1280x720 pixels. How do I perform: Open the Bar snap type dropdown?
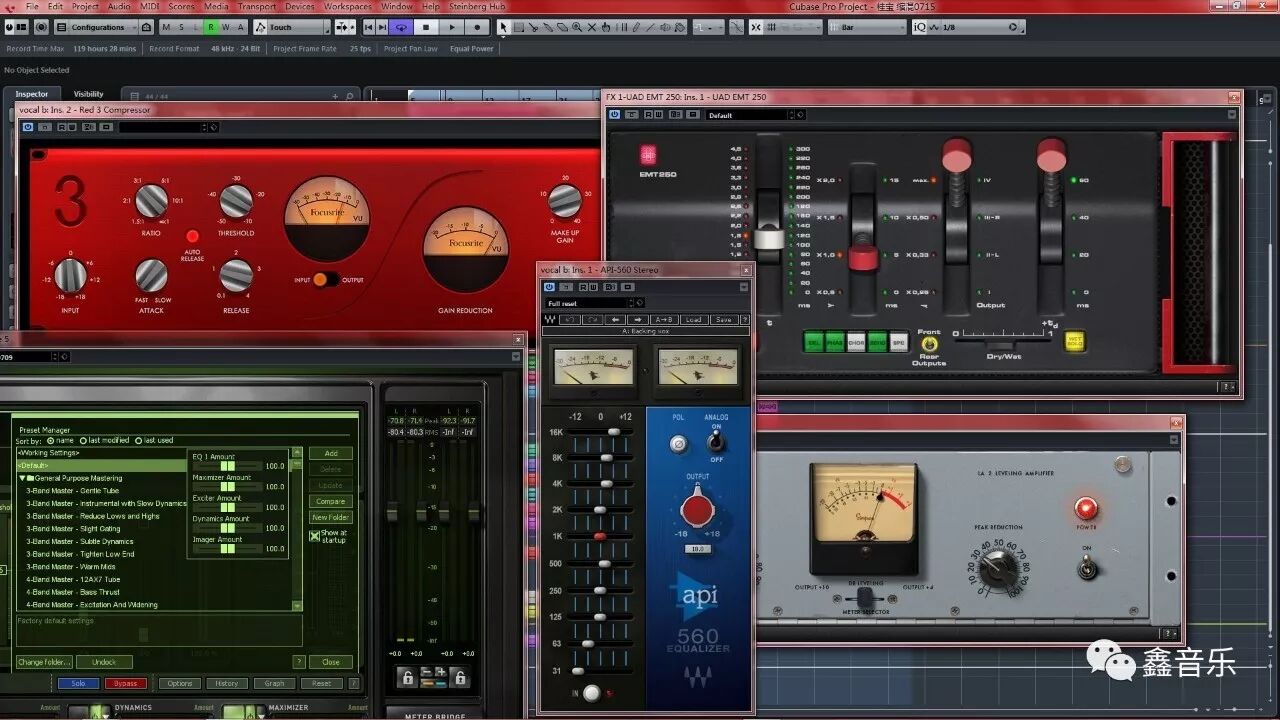(866, 27)
